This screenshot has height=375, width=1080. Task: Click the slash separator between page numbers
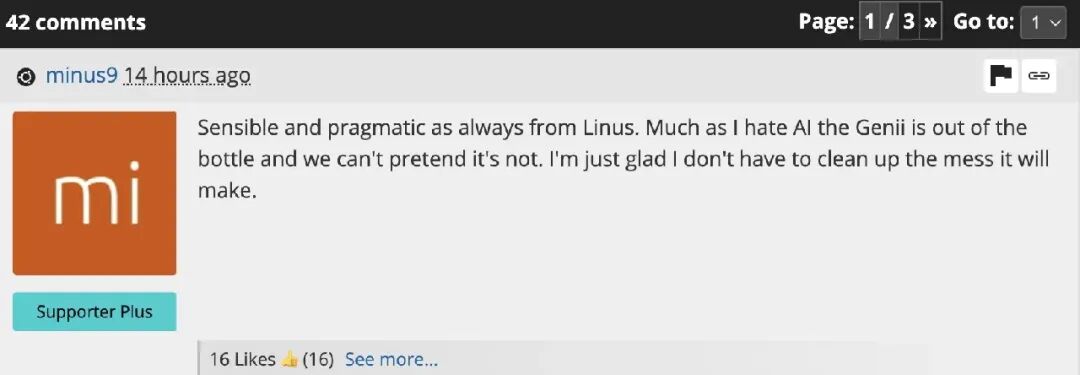click(889, 22)
